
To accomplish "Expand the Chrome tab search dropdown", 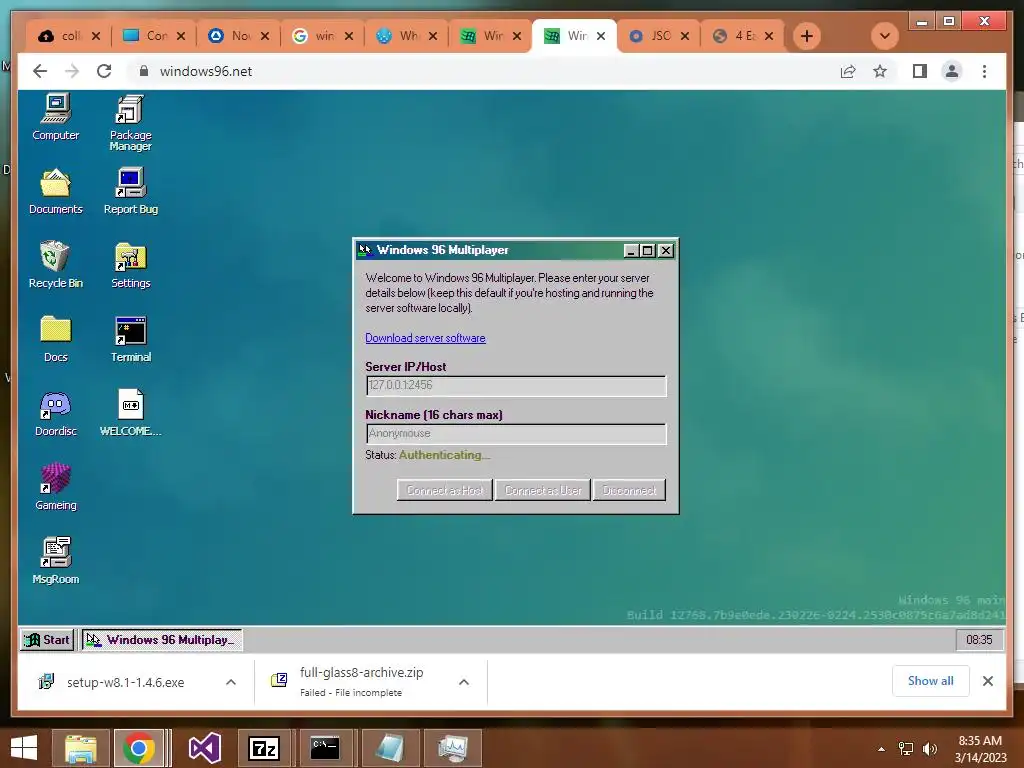I will [x=885, y=36].
